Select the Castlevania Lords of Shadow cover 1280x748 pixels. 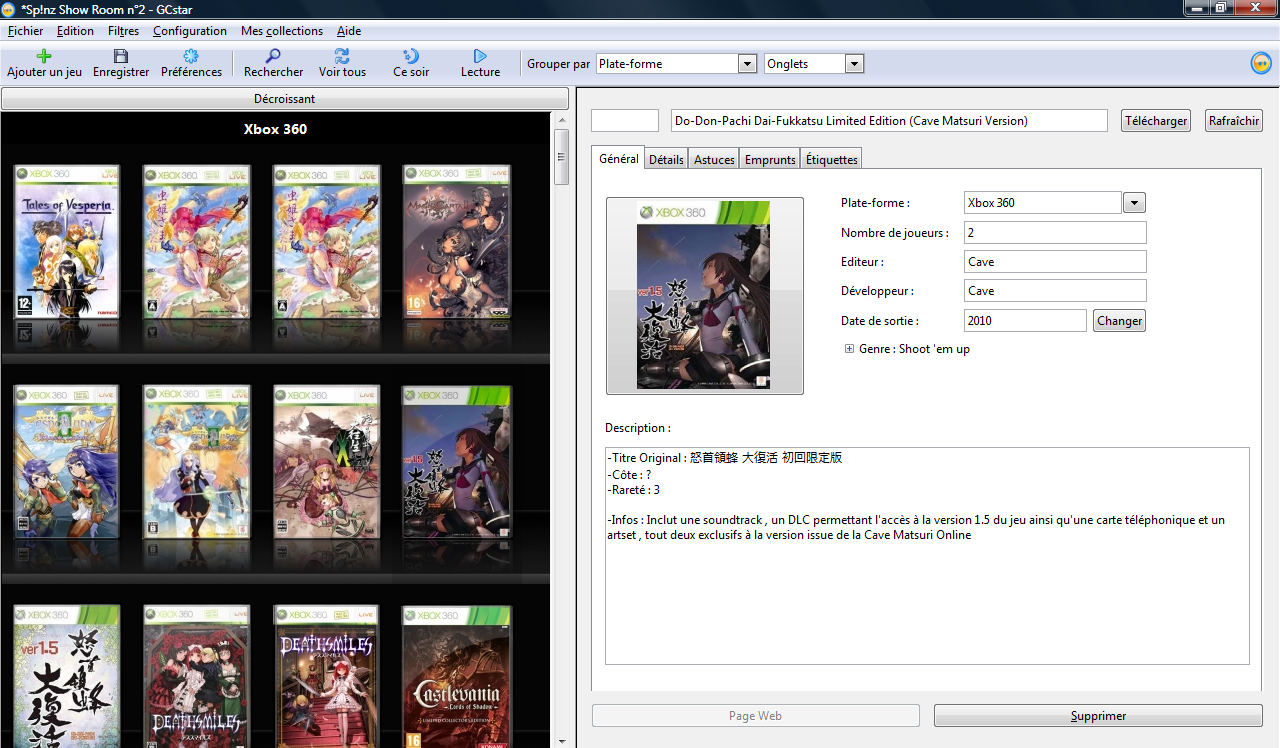click(x=457, y=676)
